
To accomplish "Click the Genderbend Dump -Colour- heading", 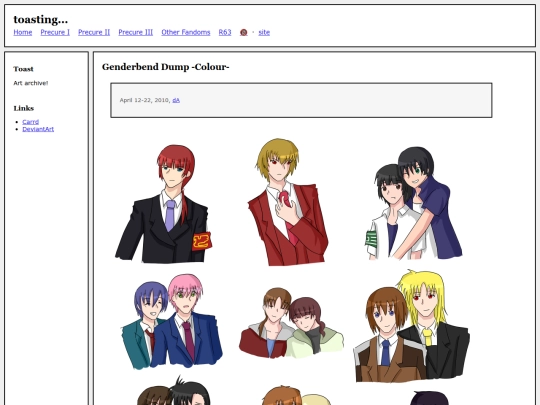I will pos(166,67).
